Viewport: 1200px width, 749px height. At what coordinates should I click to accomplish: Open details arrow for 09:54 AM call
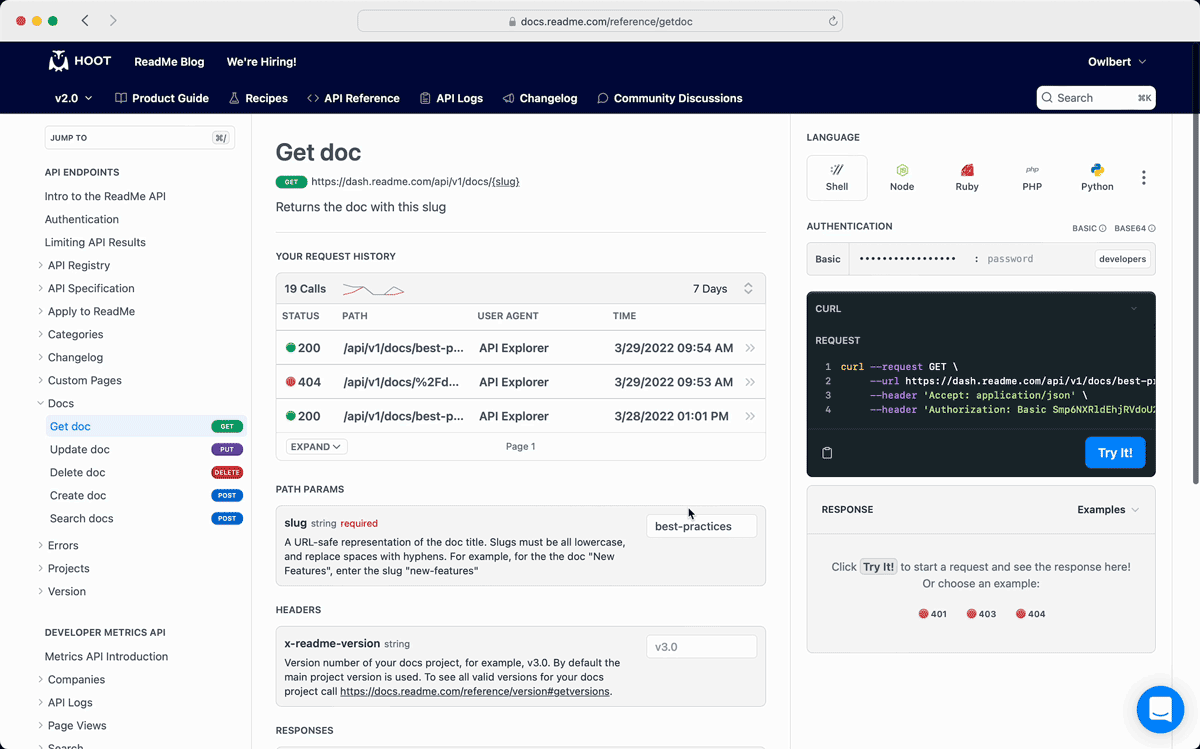[750, 348]
